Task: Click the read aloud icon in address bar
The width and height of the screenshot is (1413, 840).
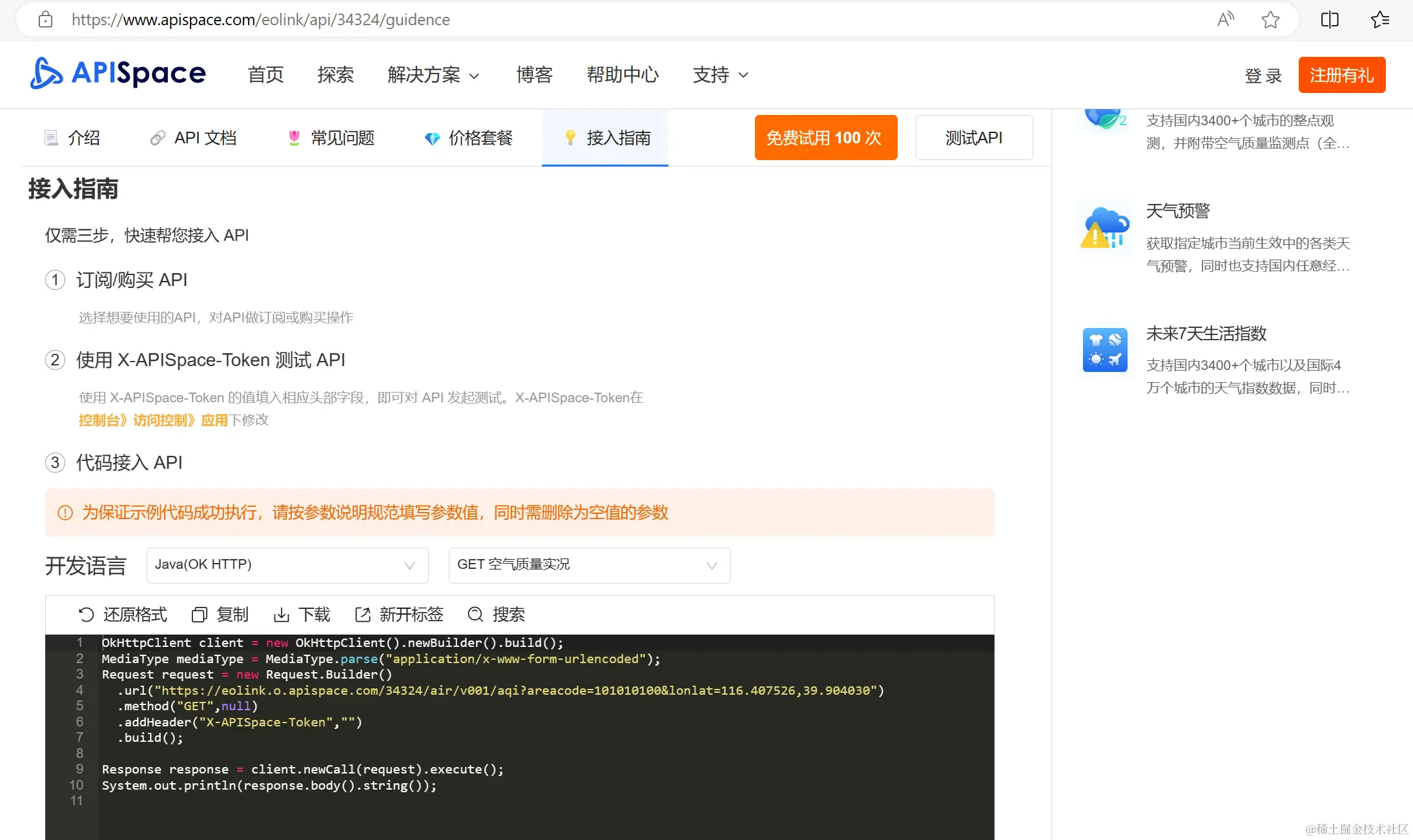Action: (1225, 20)
